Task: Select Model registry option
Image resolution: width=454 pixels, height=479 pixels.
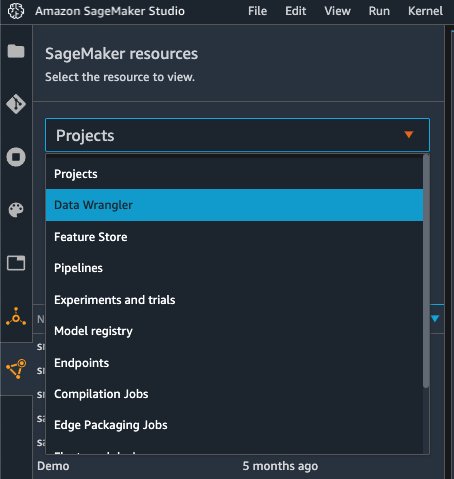Action: point(234,331)
